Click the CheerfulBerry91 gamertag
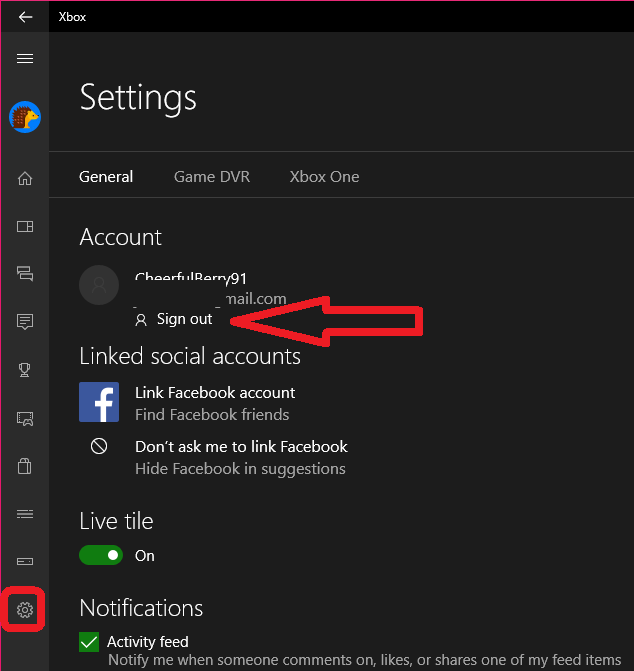Screen dimensions: 634x671 (191, 278)
